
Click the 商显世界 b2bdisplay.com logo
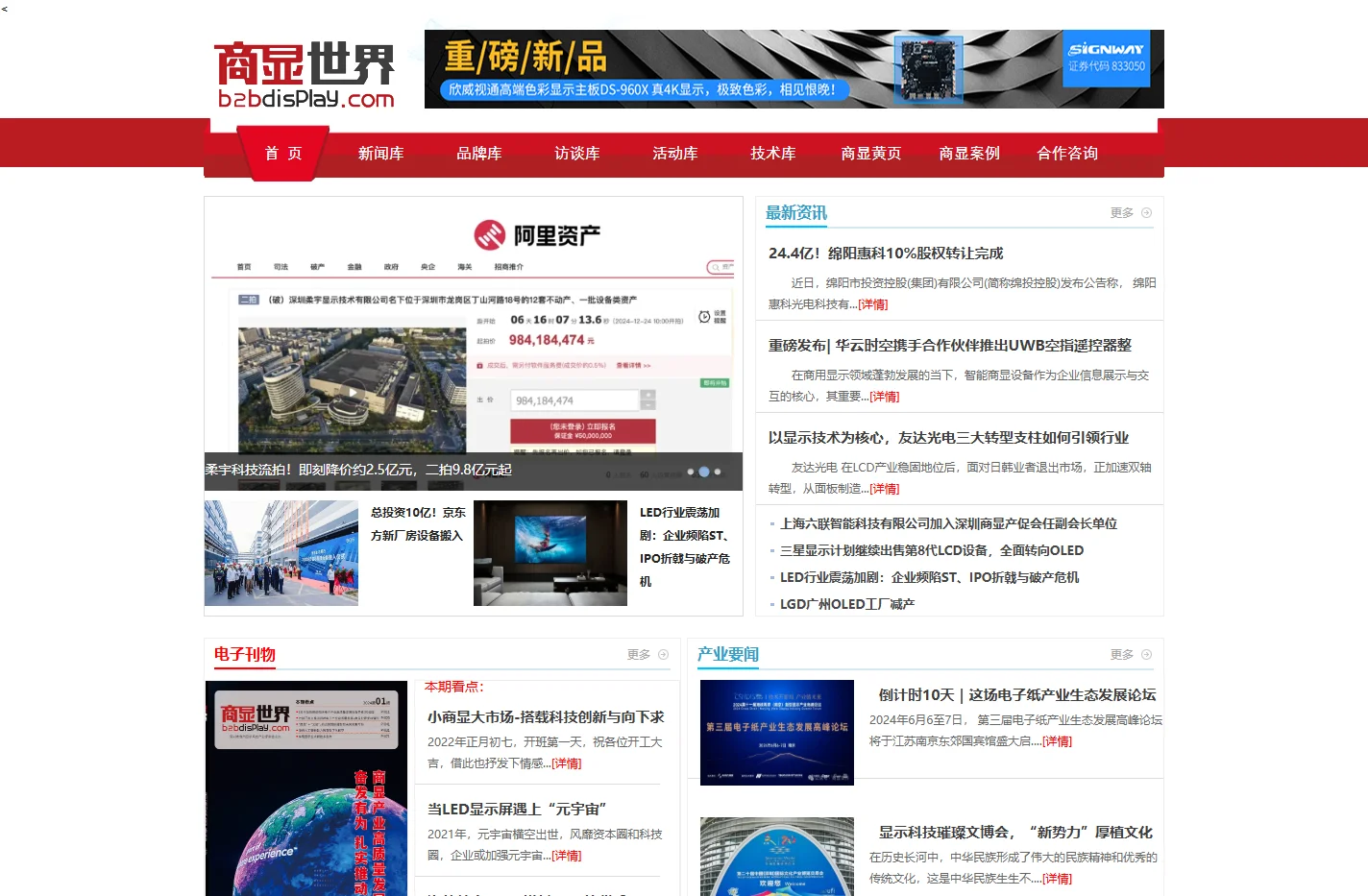[305, 75]
